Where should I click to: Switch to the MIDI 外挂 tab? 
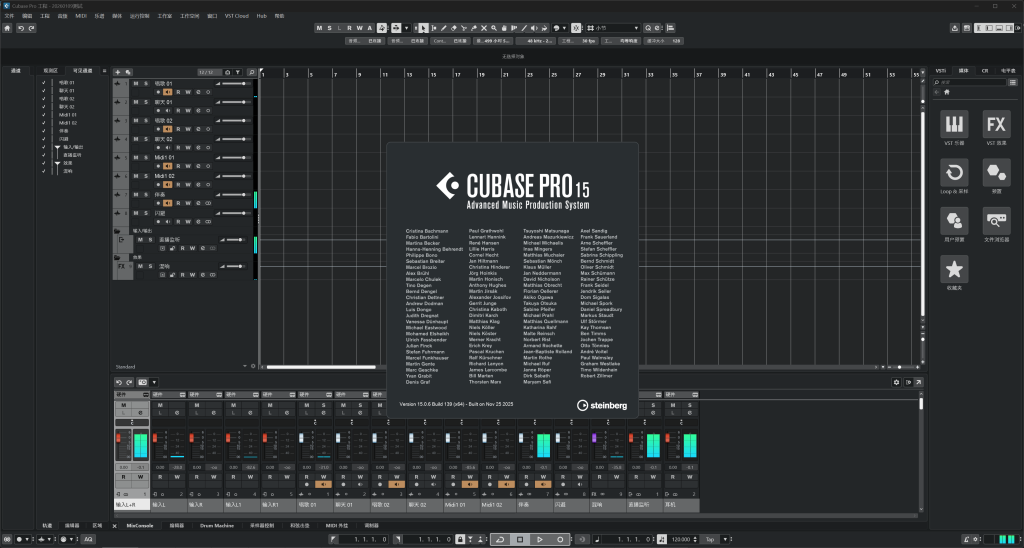tap(337, 525)
